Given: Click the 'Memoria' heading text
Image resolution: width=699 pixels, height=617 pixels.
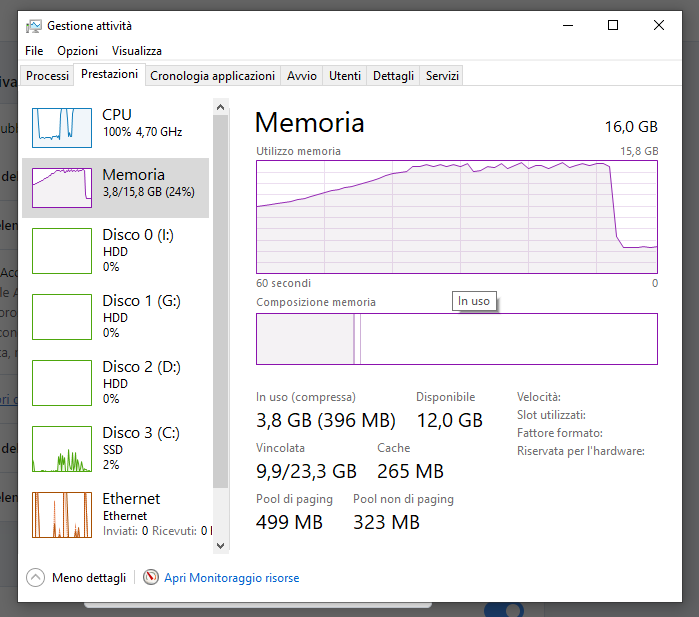Looking at the screenshot, I should pos(309,122).
